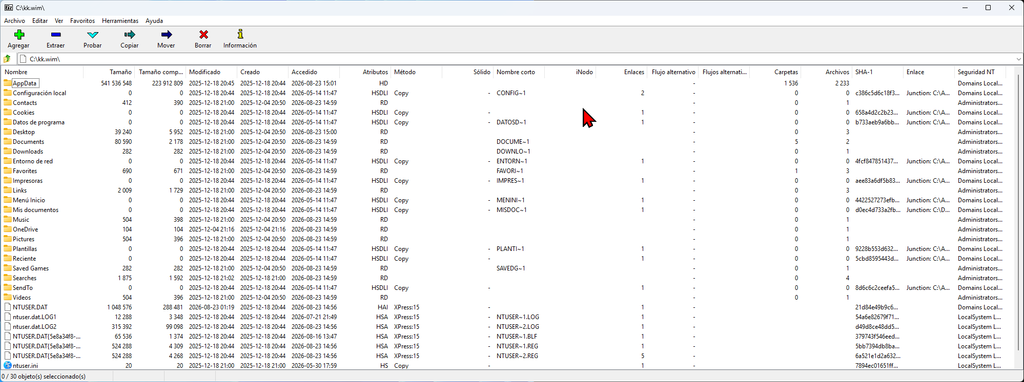The height and width of the screenshot is (382, 1024).
Task: Select the Menú Inicio entry
Action: 29,200
